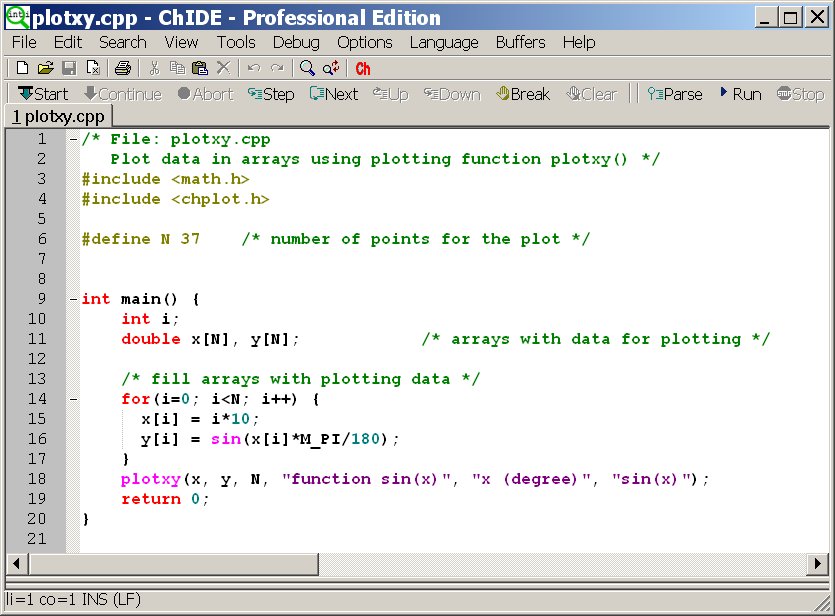Print the document using the printer icon
The height and width of the screenshot is (616, 835).
coord(122,68)
